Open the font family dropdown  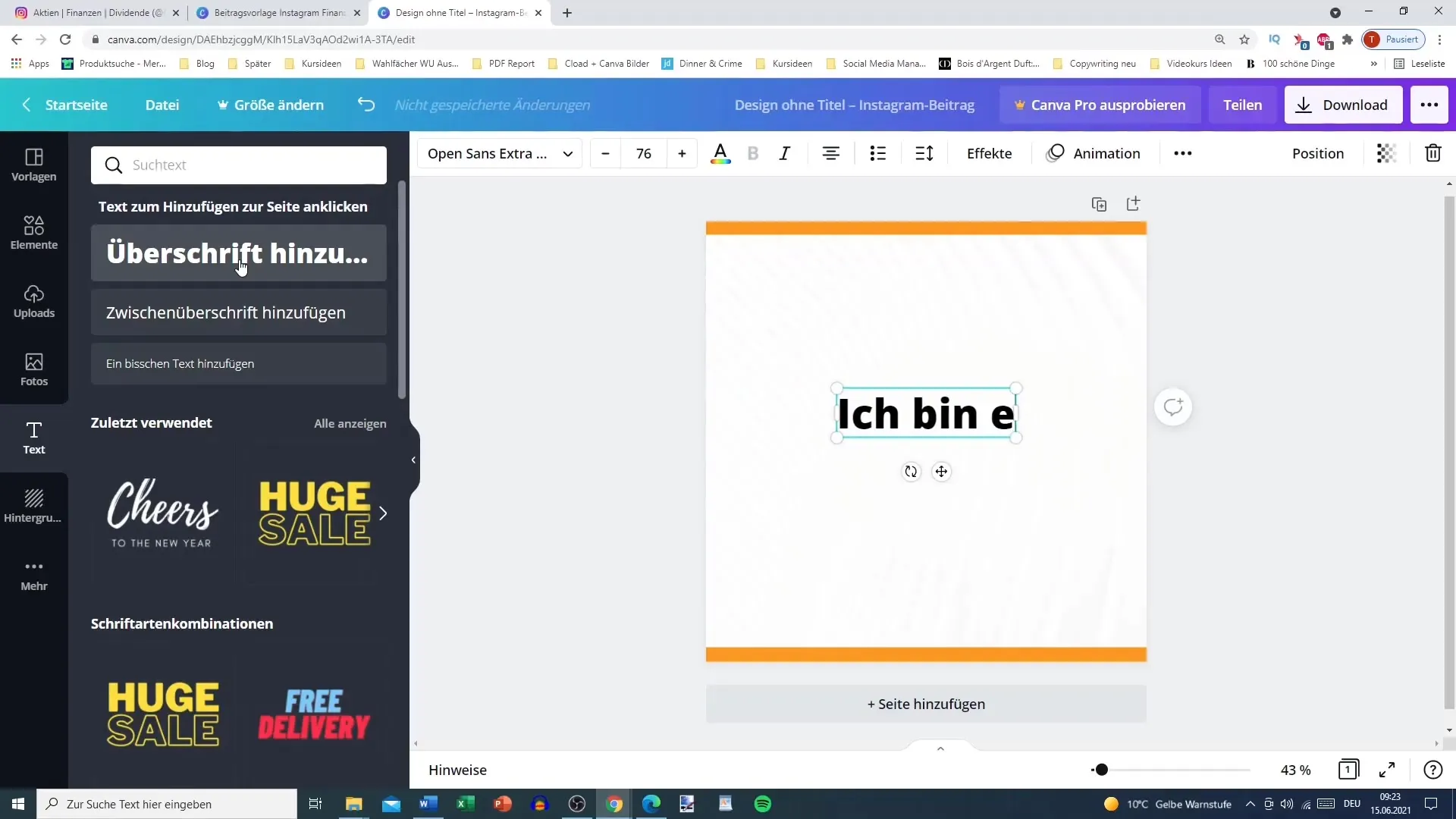(500, 154)
